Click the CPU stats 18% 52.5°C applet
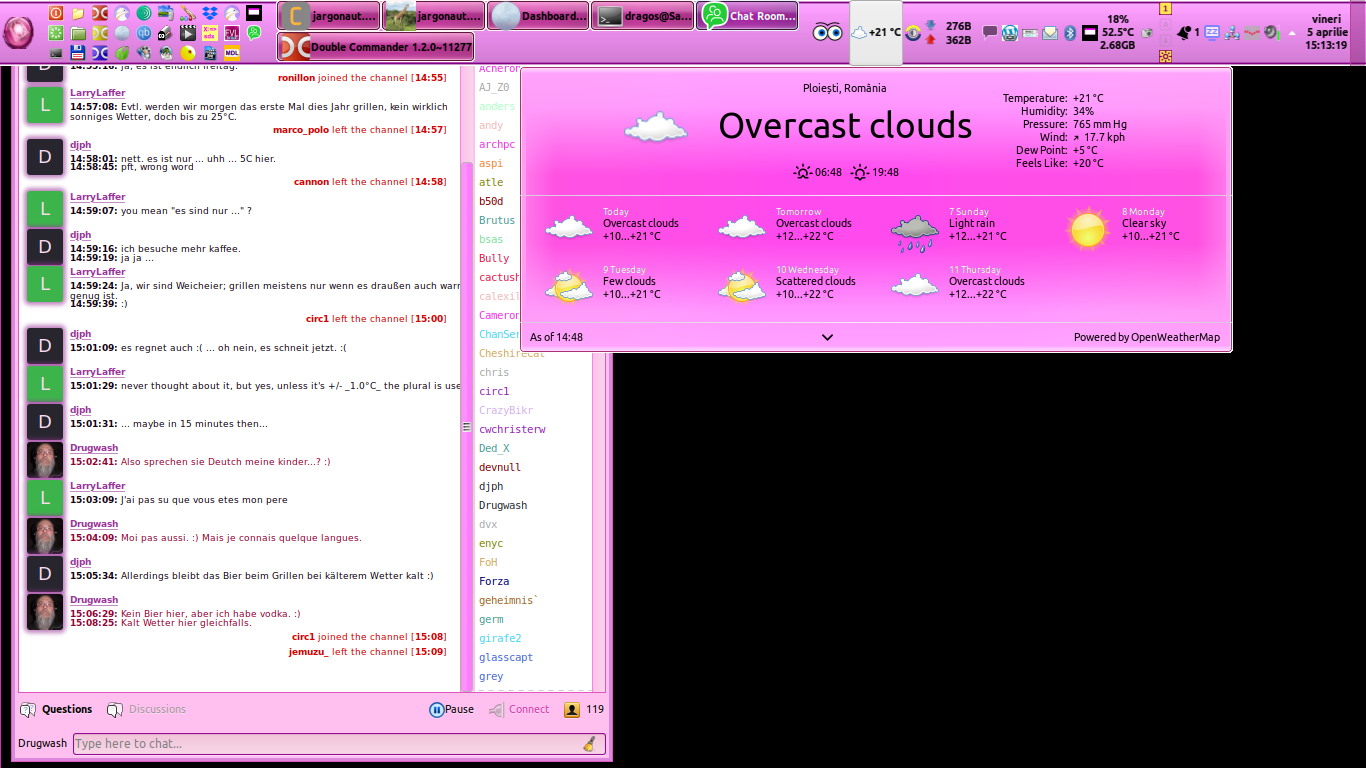Viewport: 1366px width, 768px height. [1117, 32]
